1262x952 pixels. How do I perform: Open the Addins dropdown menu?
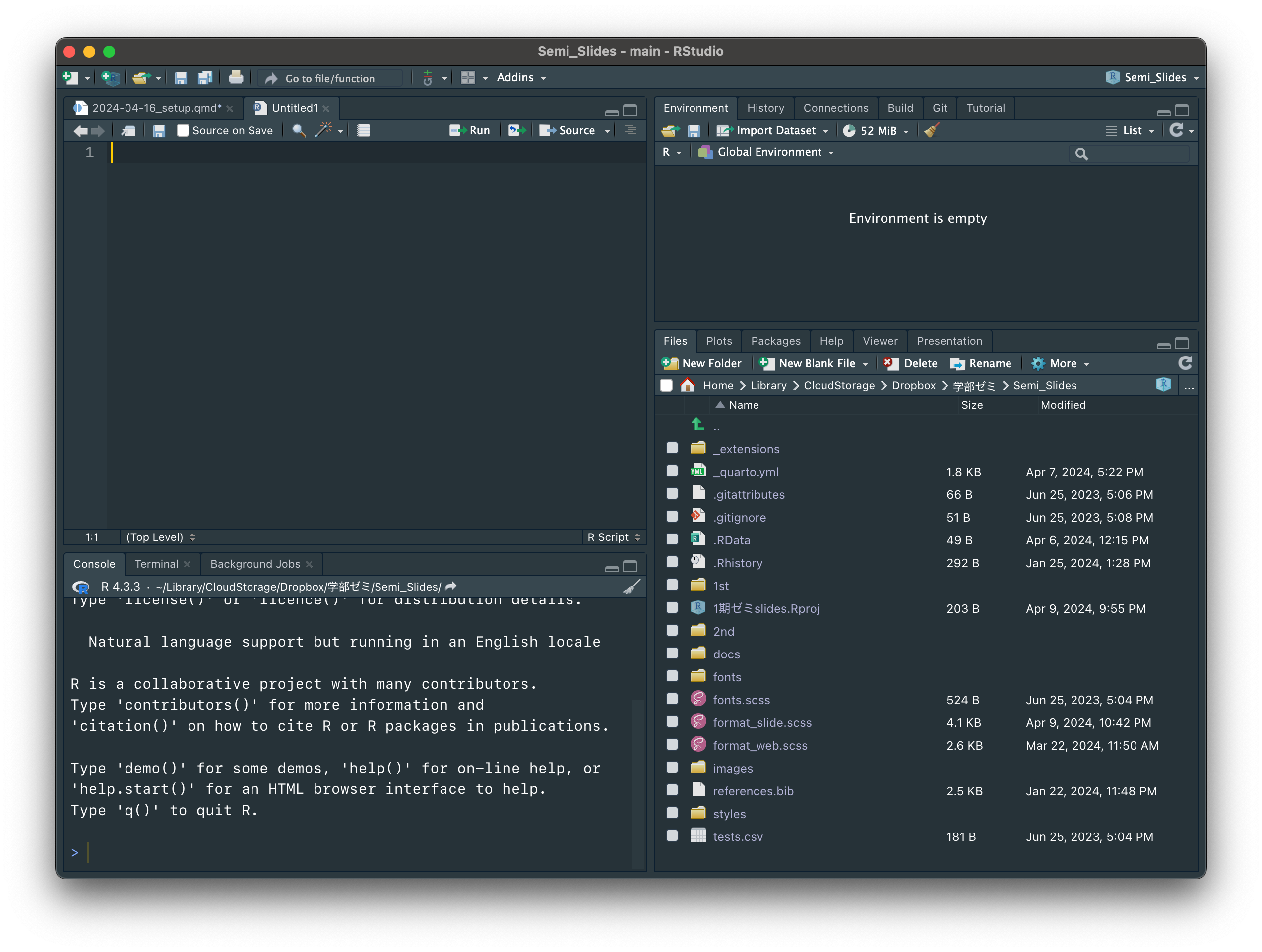(521, 77)
